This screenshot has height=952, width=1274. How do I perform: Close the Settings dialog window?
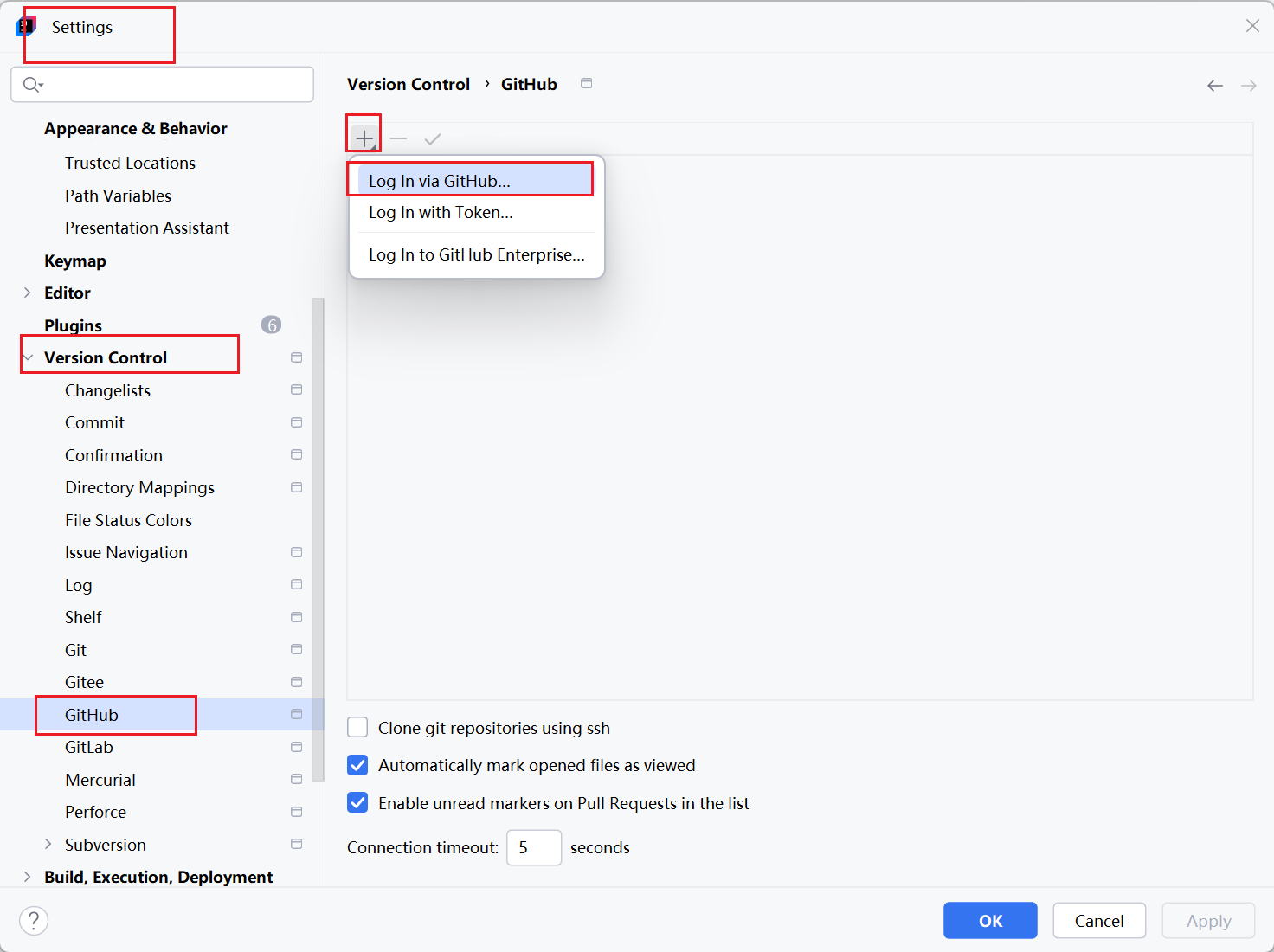click(x=1252, y=26)
